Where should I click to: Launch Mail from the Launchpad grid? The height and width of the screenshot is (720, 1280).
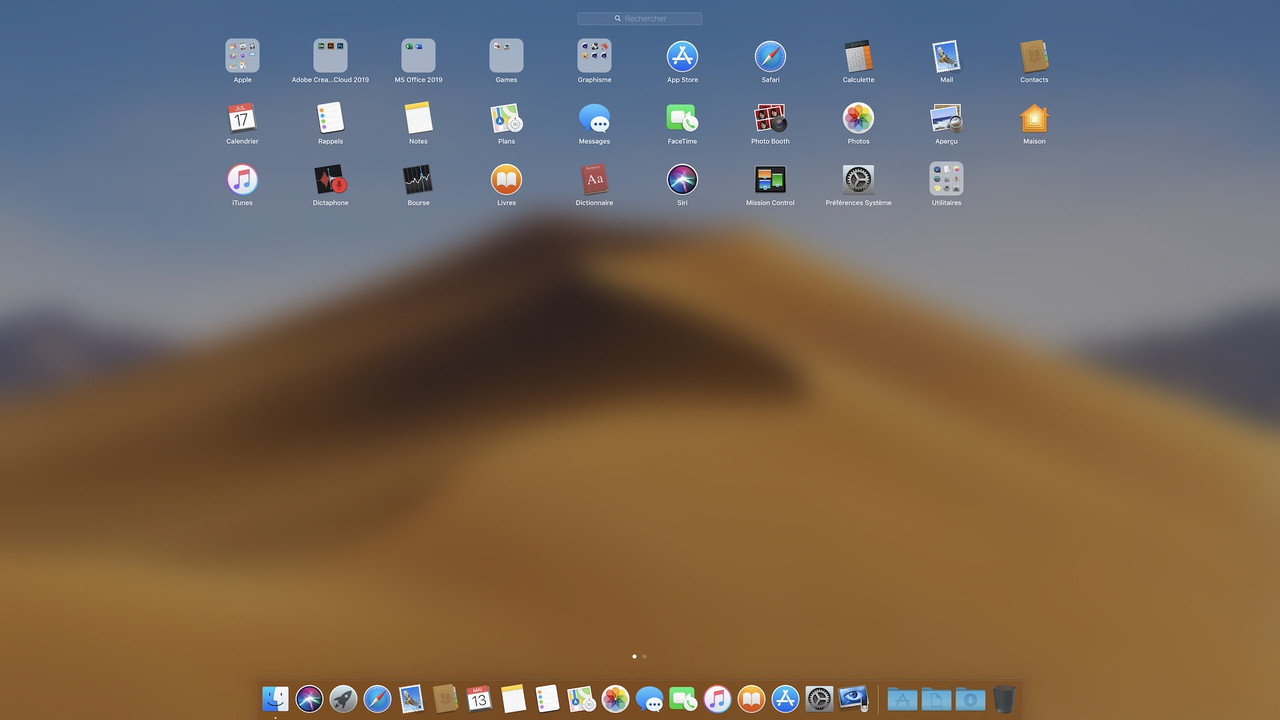[x=946, y=56]
